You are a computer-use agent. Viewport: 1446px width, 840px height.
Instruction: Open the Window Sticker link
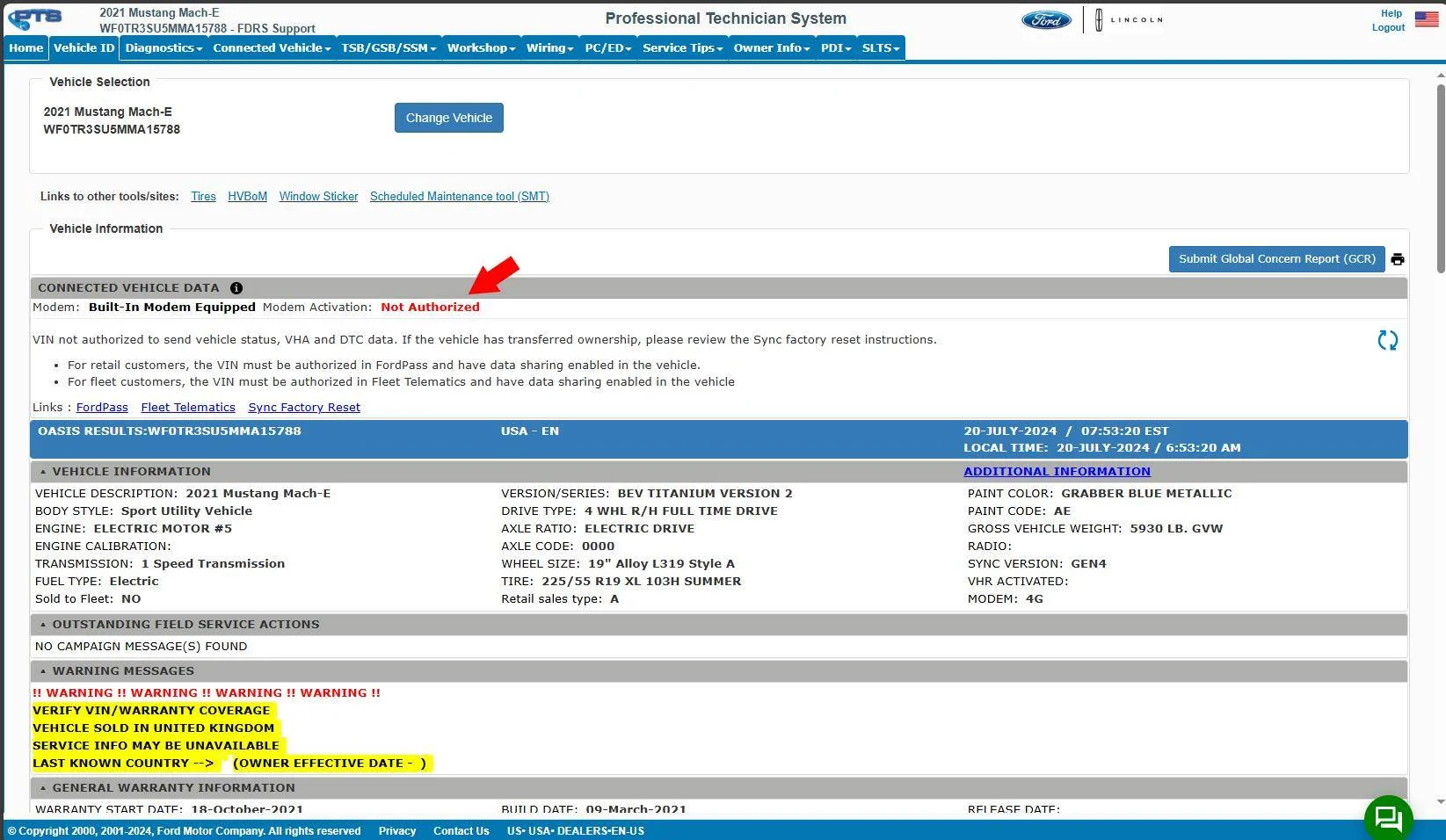tap(318, 197)
